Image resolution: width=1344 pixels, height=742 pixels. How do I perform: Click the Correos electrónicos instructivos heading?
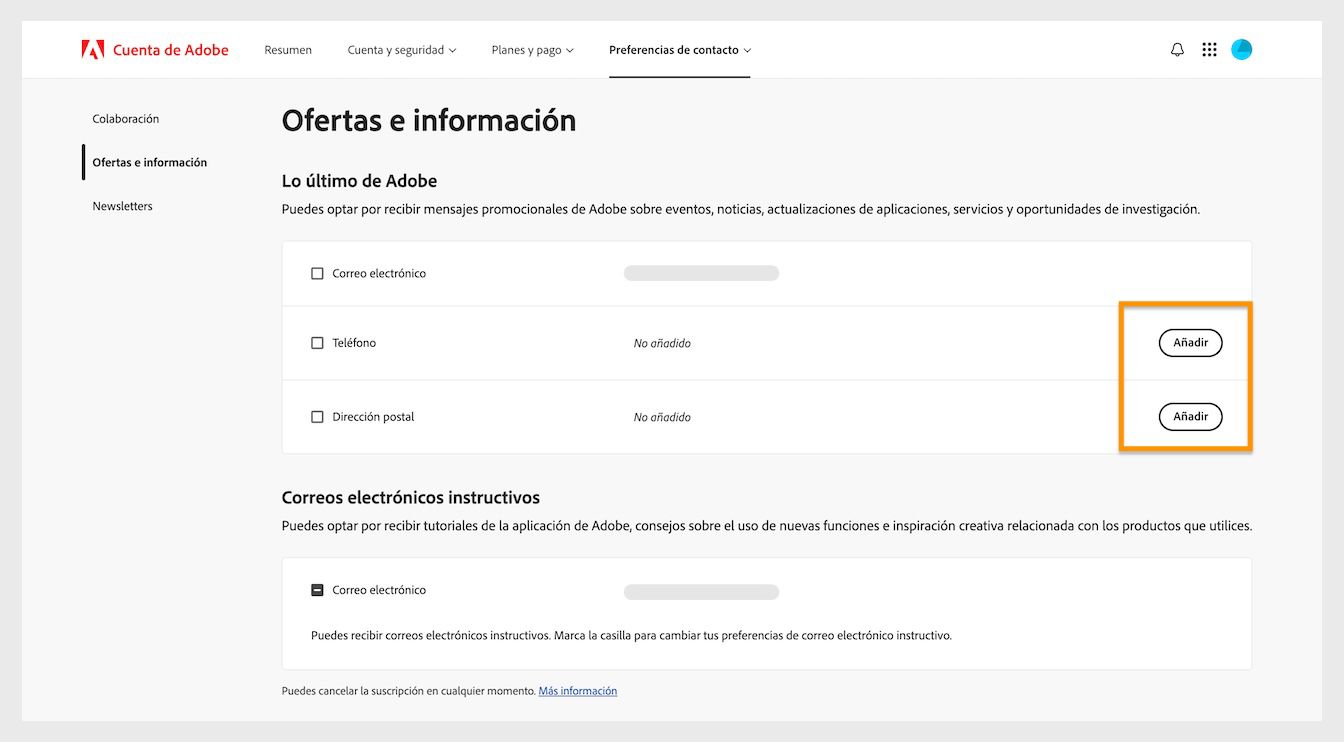411,497
